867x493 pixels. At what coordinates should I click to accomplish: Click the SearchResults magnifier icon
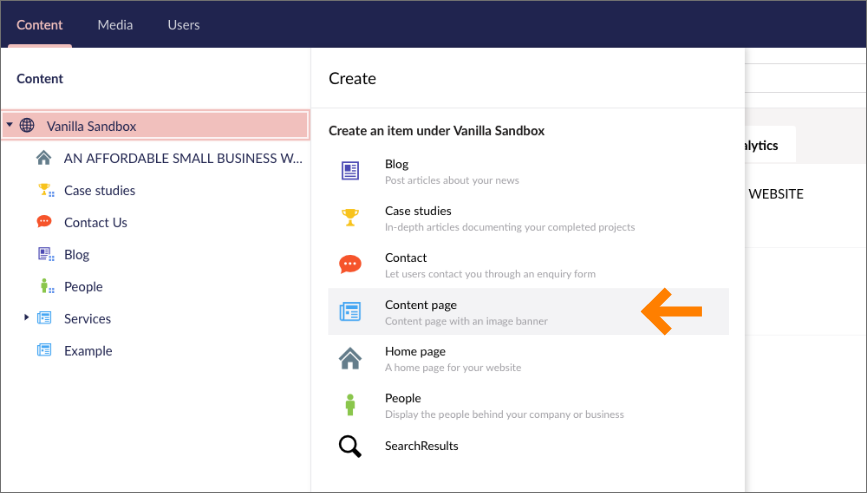pyautogui.click(x=350, y=446)
